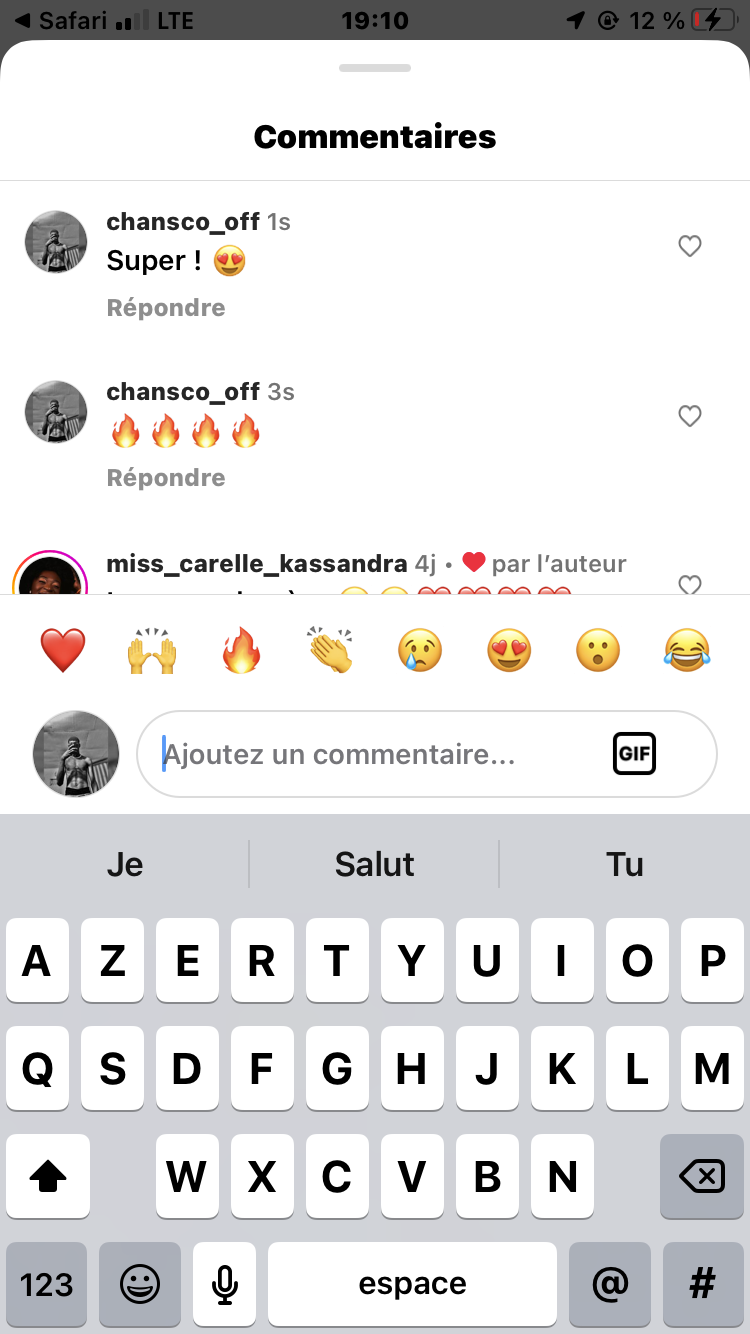Choose the "Salut" keyboard suggestion
750x1334 pixels.
pos(375,864)
